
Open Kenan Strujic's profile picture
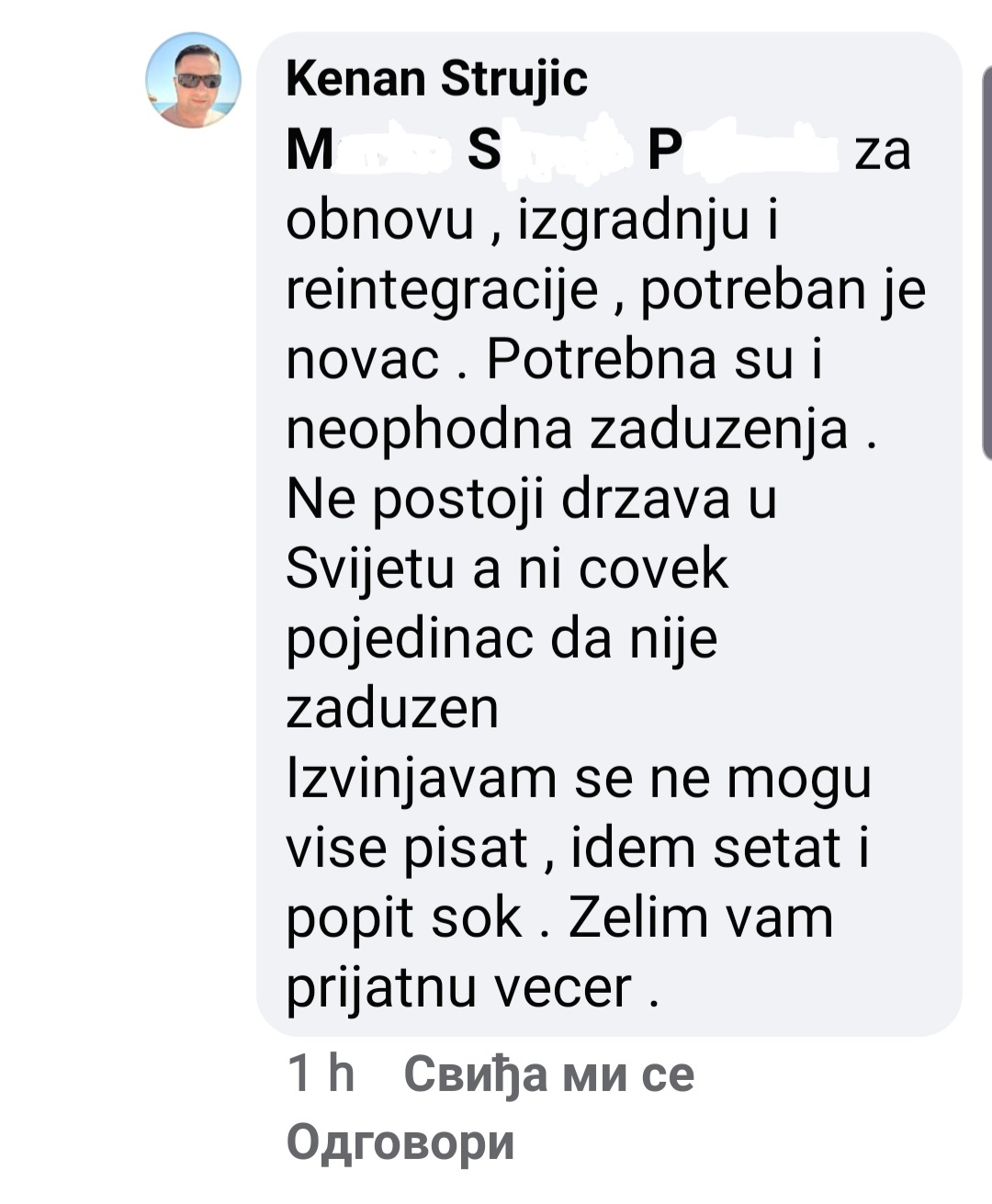click(x=194, y=80)
